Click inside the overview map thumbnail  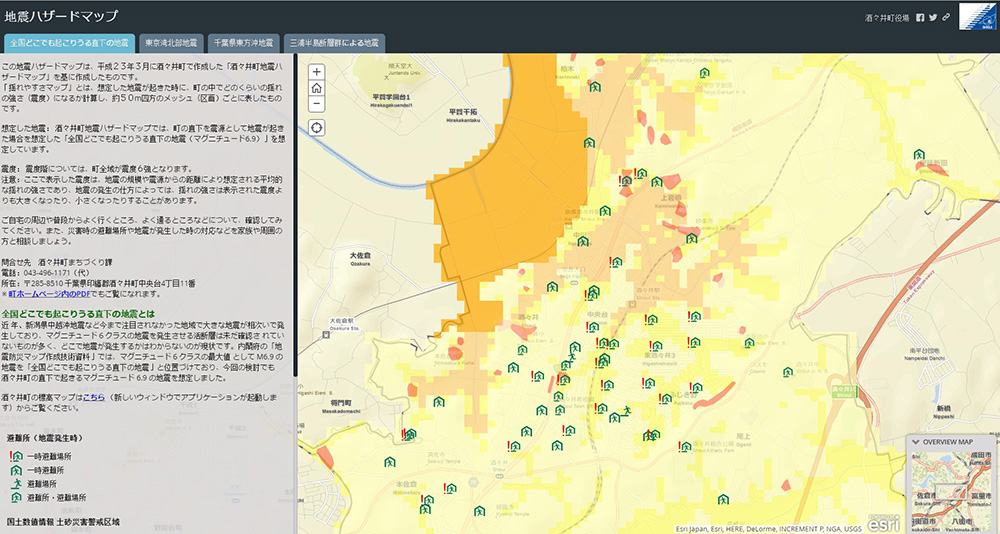(953, 490)
